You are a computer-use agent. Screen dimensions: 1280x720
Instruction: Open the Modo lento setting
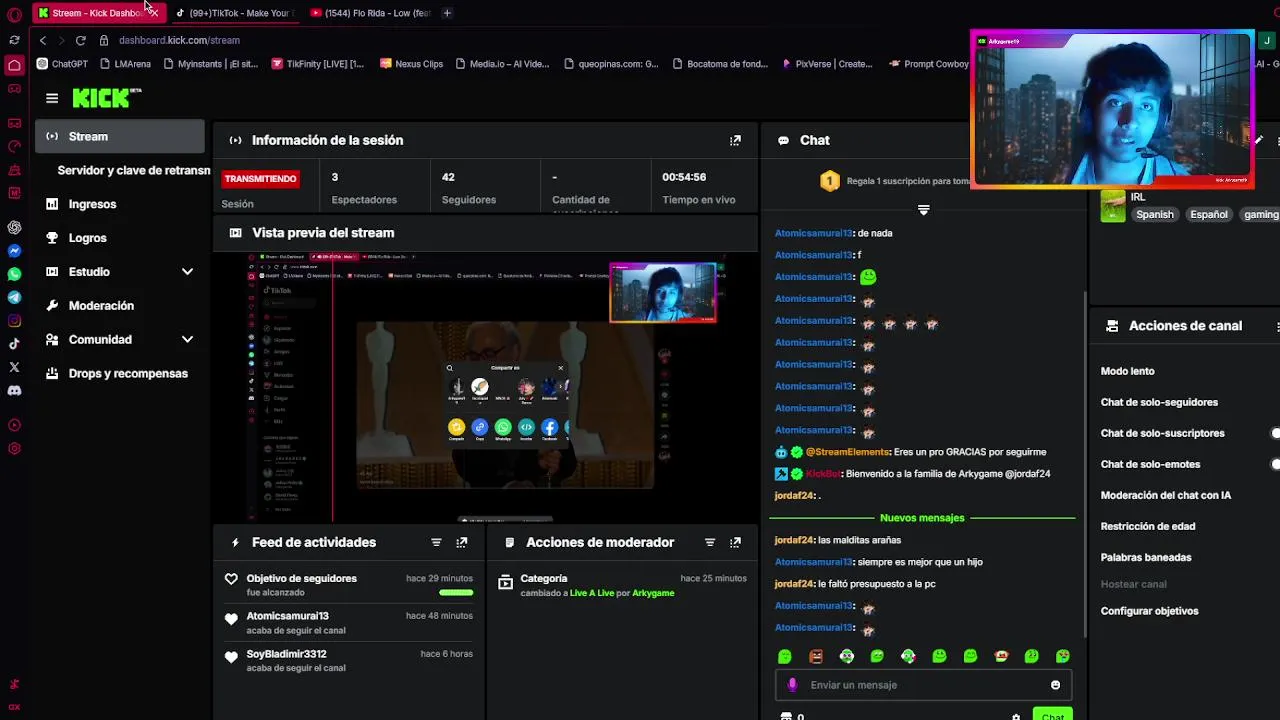click(x=1127, y=372)
